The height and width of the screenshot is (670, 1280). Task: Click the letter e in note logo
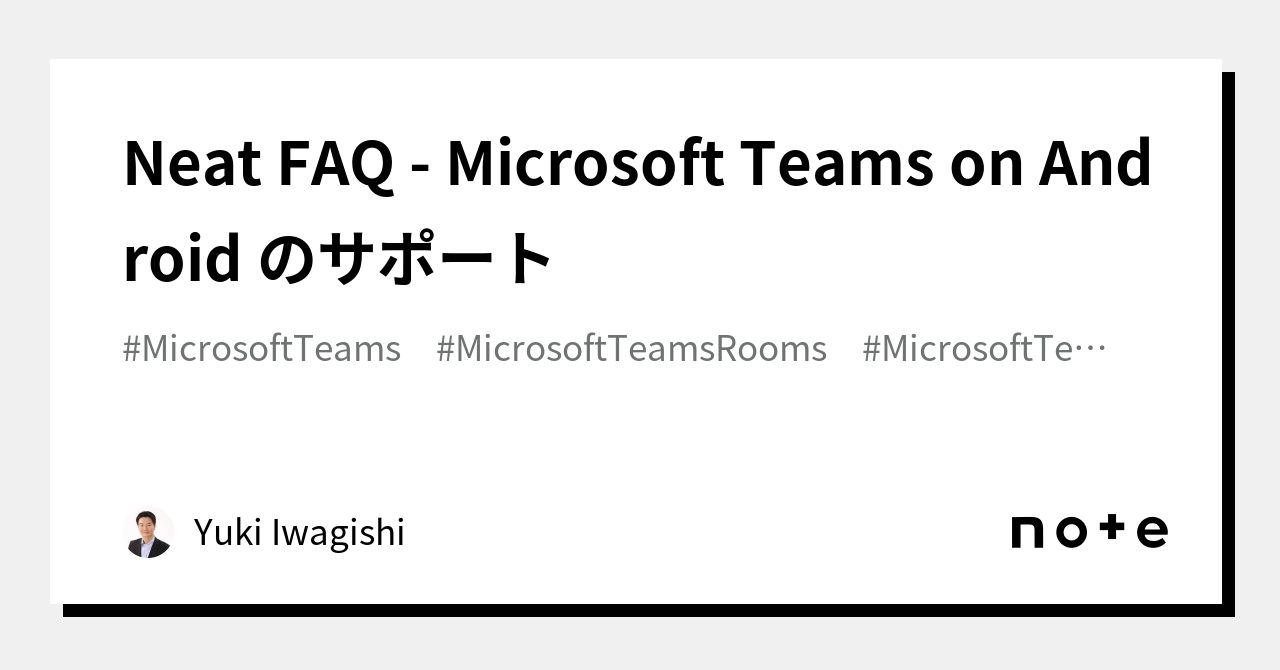[x=1152, y=532]
